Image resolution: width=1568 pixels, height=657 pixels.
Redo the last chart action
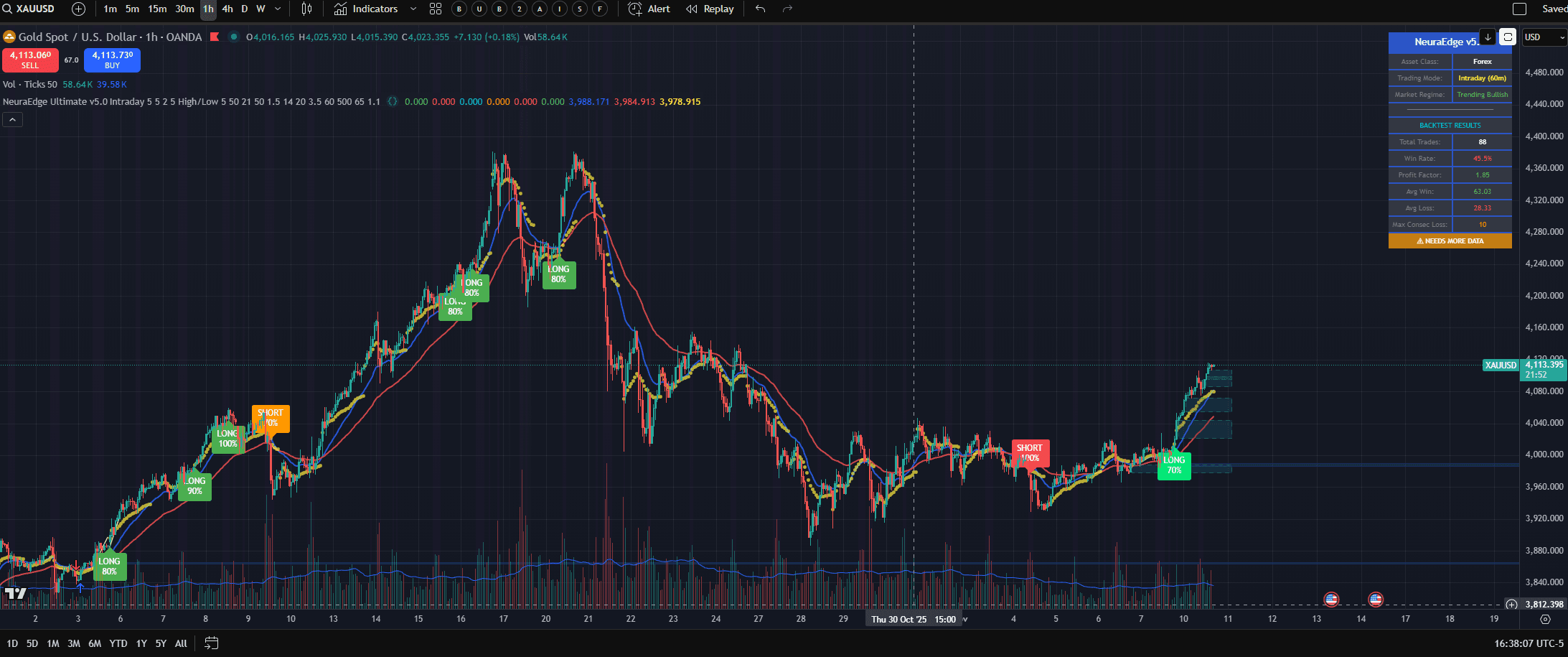(x=787, y=9)
